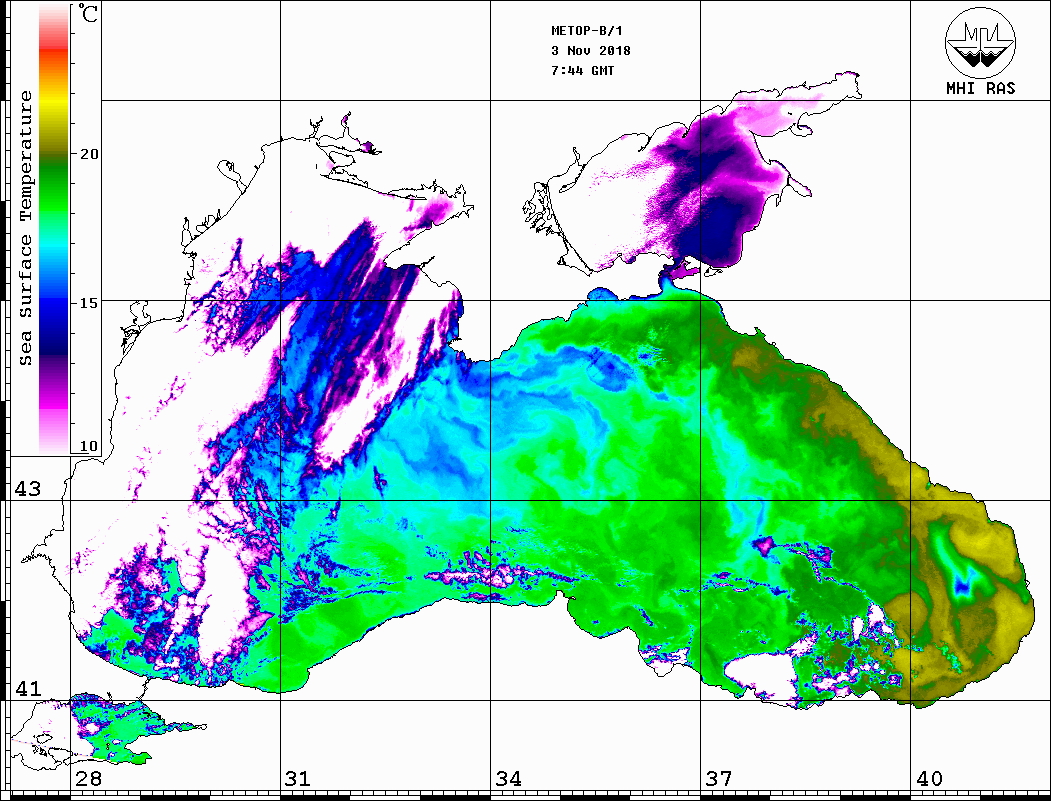This screenshot has width=1051, height=801.
Task: Click the longitude label 28
Action: coord(88,779)
